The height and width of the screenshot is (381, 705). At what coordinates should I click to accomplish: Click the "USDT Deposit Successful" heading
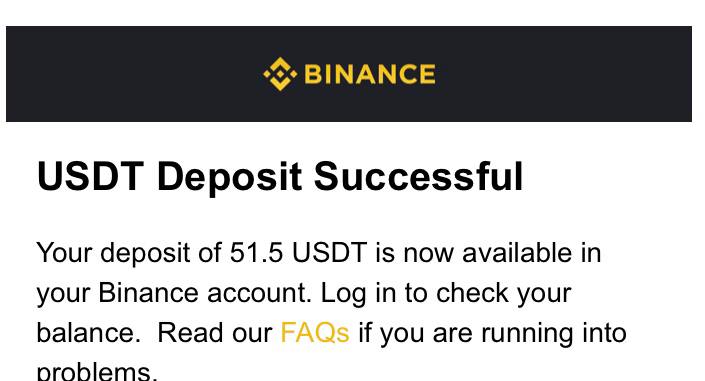click(x=280, y=177)
